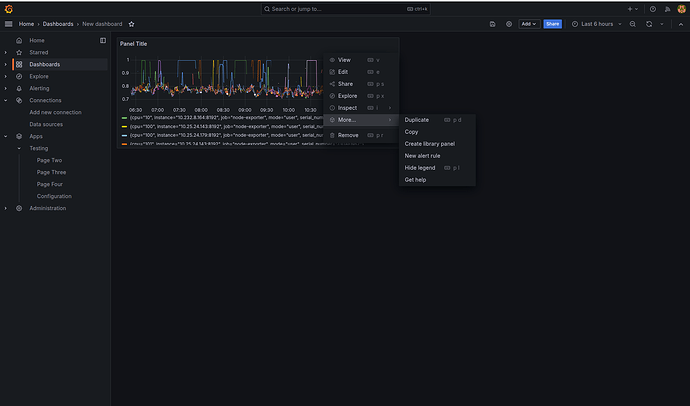Open the refresh interval dropdown arrow
The height and width of the screenshot is (406, 690).
[661, 24]
